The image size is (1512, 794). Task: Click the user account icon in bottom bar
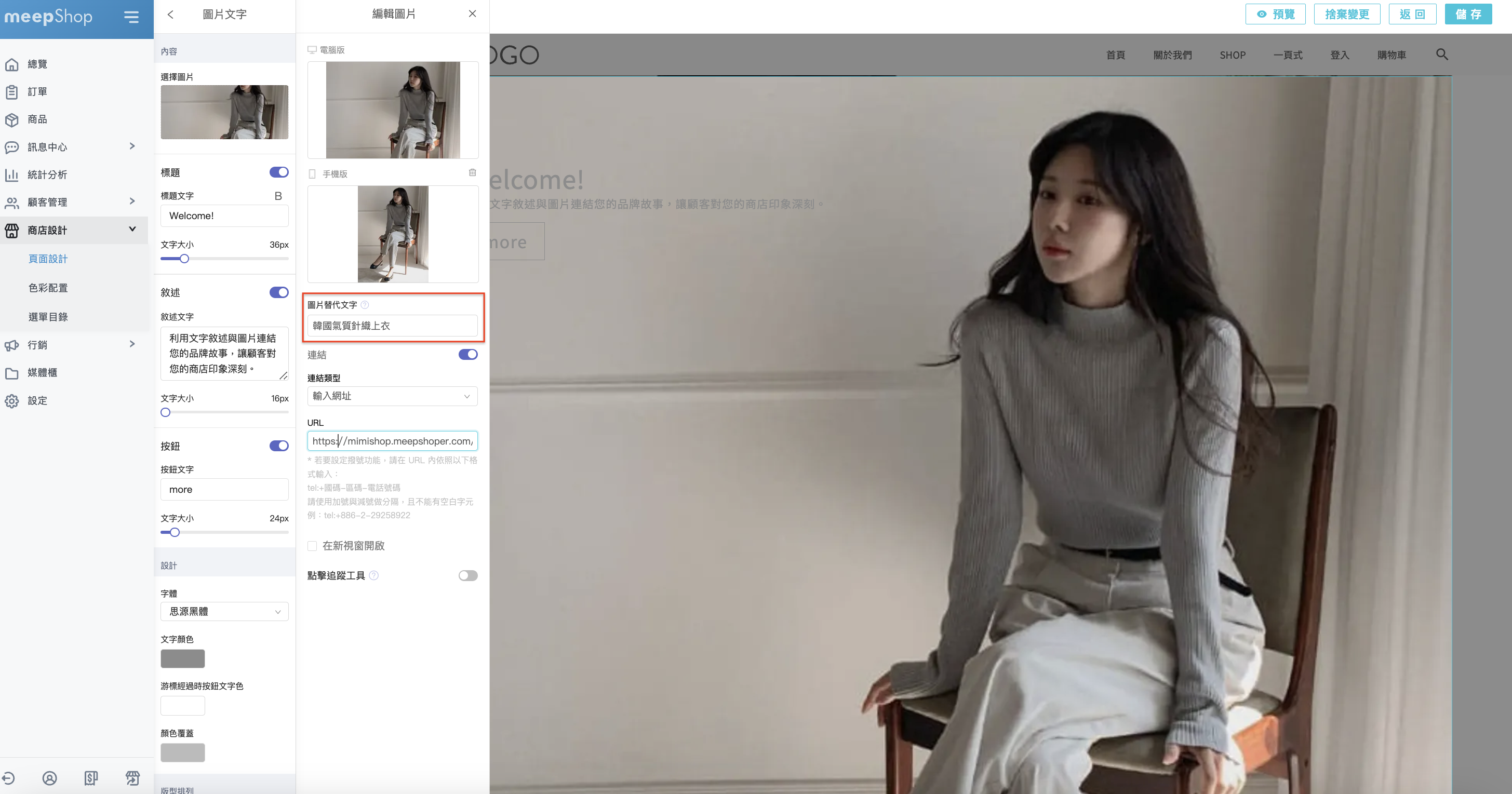(50, 778)
